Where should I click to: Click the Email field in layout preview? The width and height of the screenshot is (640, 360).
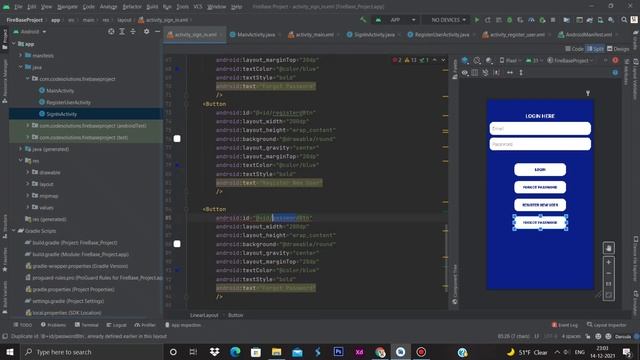pyautogui.click(x=540, y=128)
